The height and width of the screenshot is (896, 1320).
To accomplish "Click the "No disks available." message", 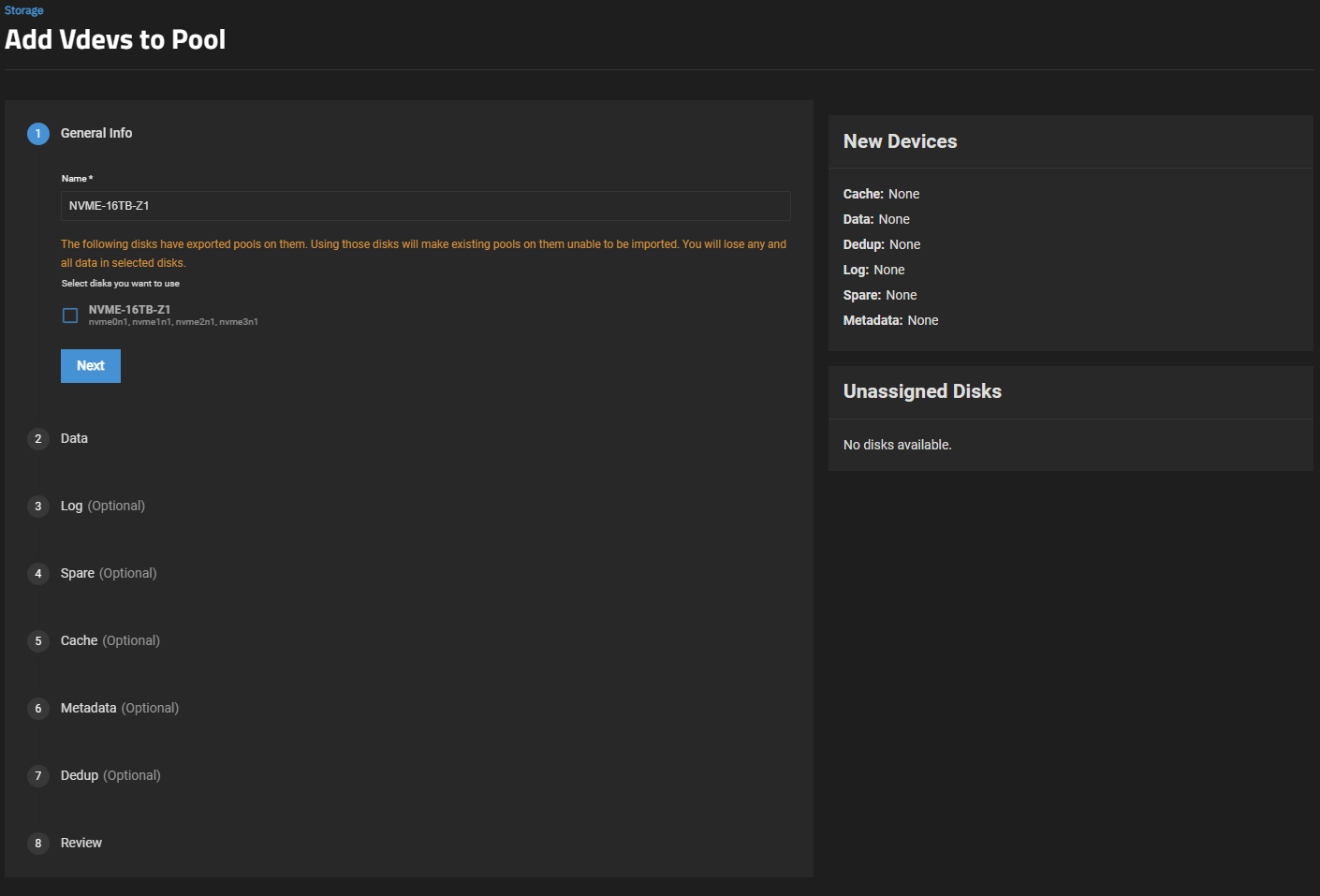I will pos(898,445).
